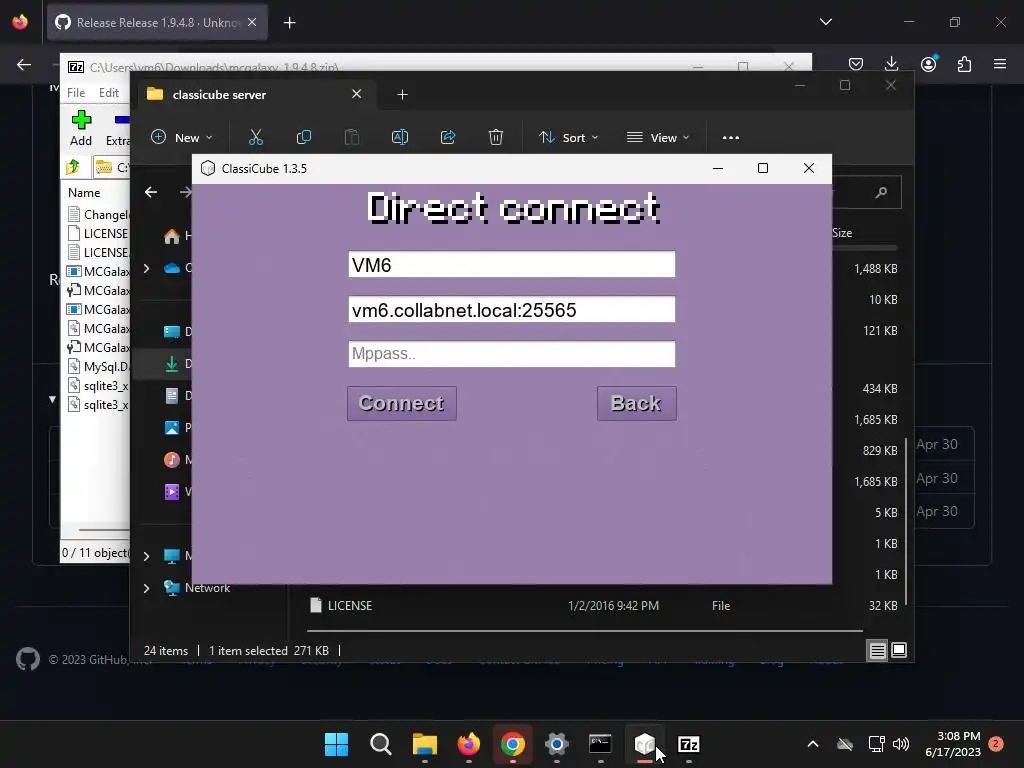Focus the username field containing VM6
Viewport: 1024px width, 768px height.
click(x=511, y=264)
